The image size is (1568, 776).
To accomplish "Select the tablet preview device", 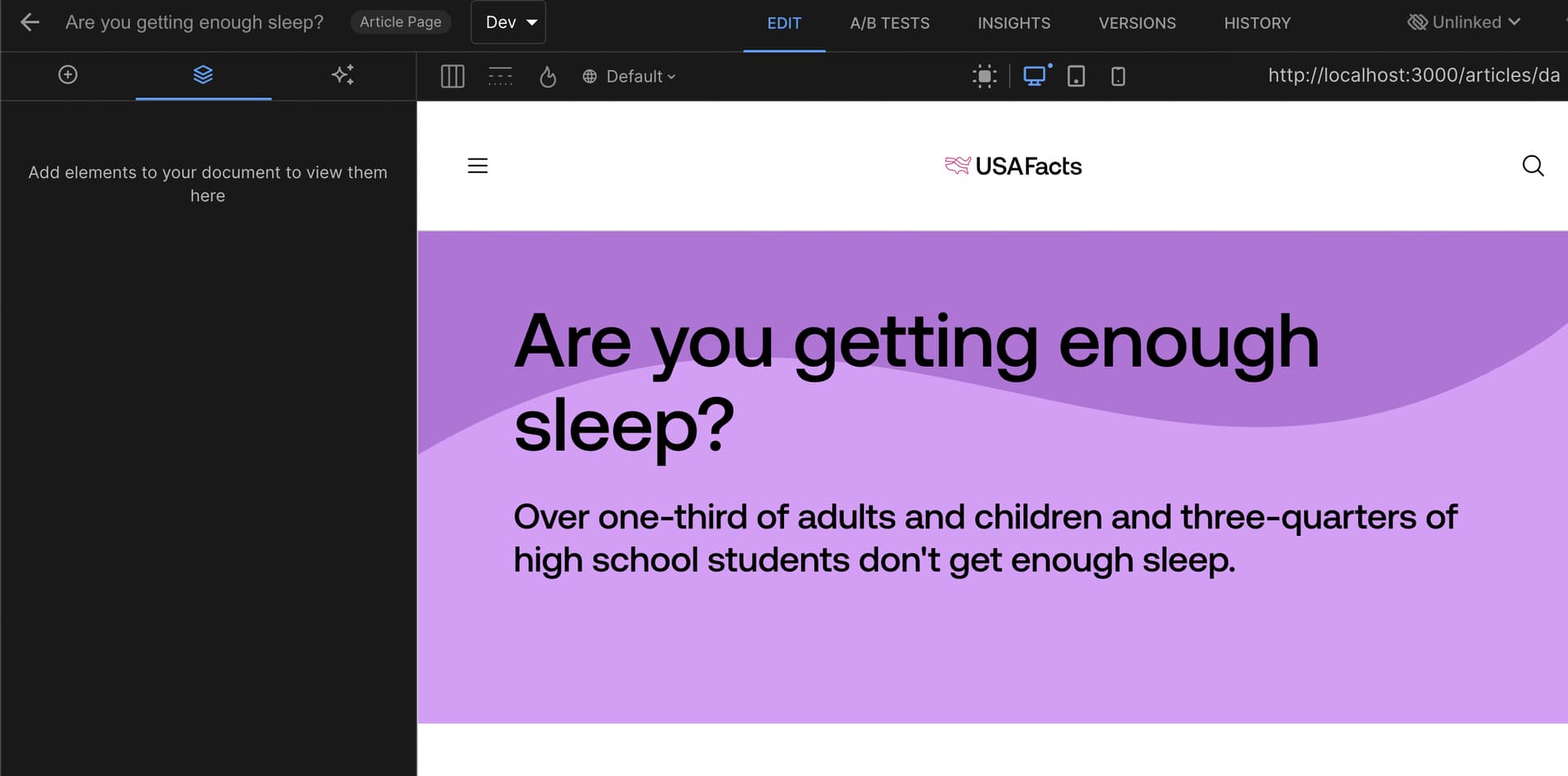I will click(1076, 77).
